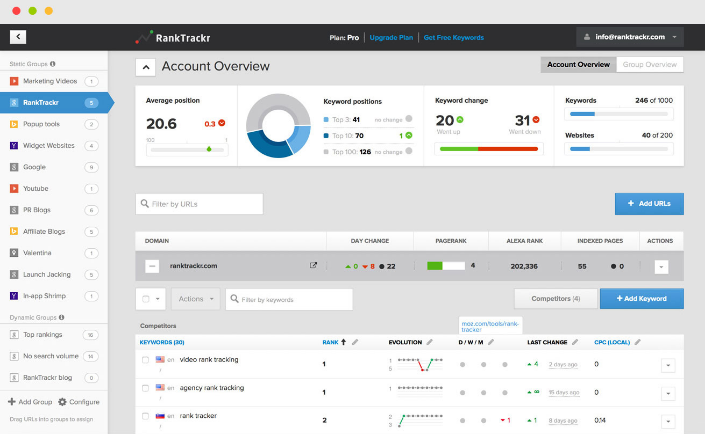Collapse ranktrackr.com row with minus button
The height and width of the screenshot is (434, 705).
[x=152, y=266]
